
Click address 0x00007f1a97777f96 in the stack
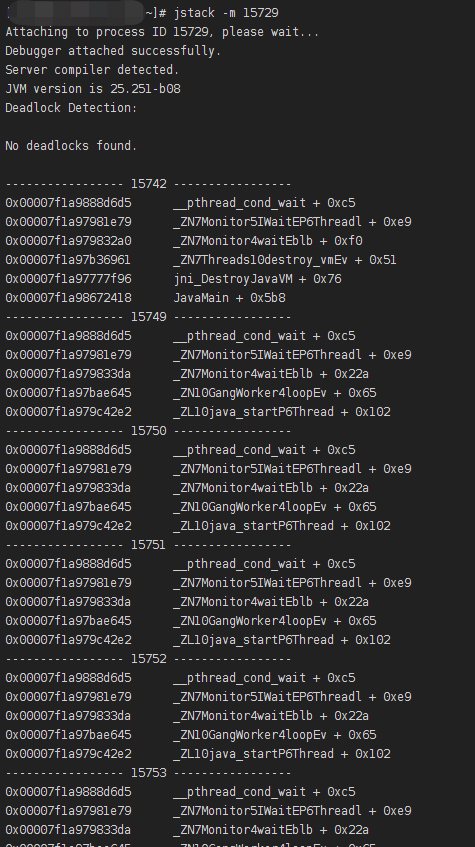coord(68,279)
